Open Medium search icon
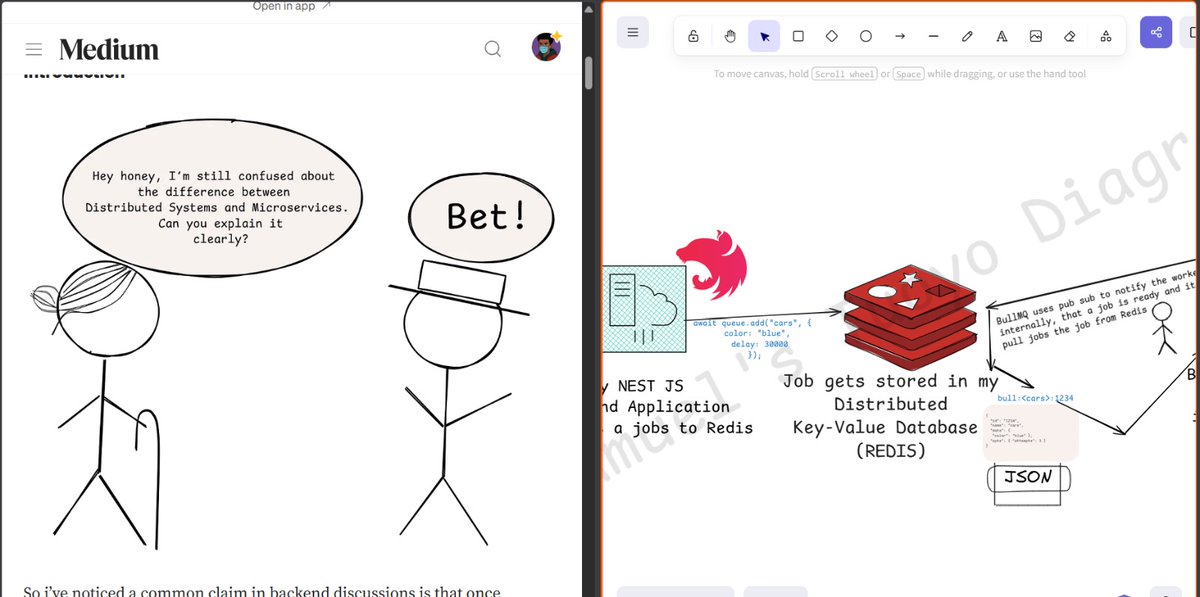1200x597 pixels. (493, 49)
